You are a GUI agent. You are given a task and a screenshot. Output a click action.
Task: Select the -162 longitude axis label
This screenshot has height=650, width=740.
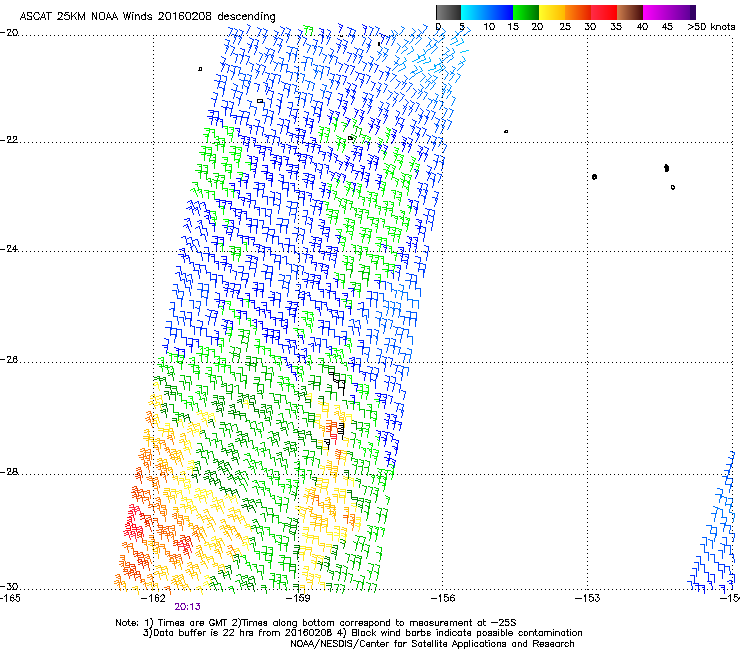(x=153, y=598)
